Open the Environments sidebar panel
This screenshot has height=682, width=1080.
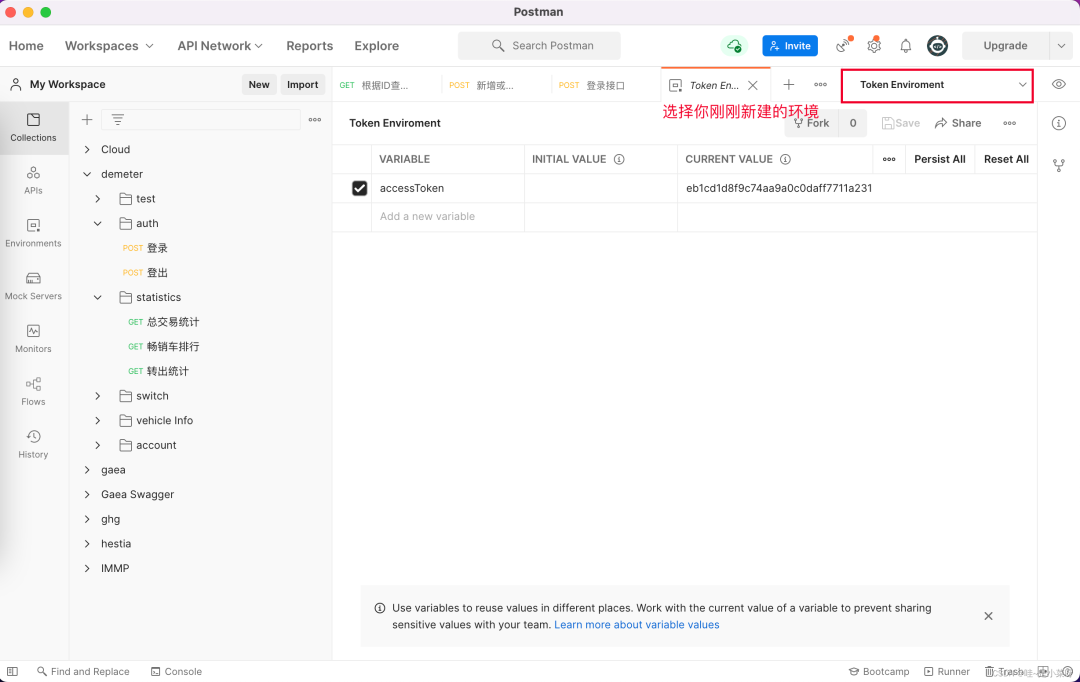click(33, 233)
